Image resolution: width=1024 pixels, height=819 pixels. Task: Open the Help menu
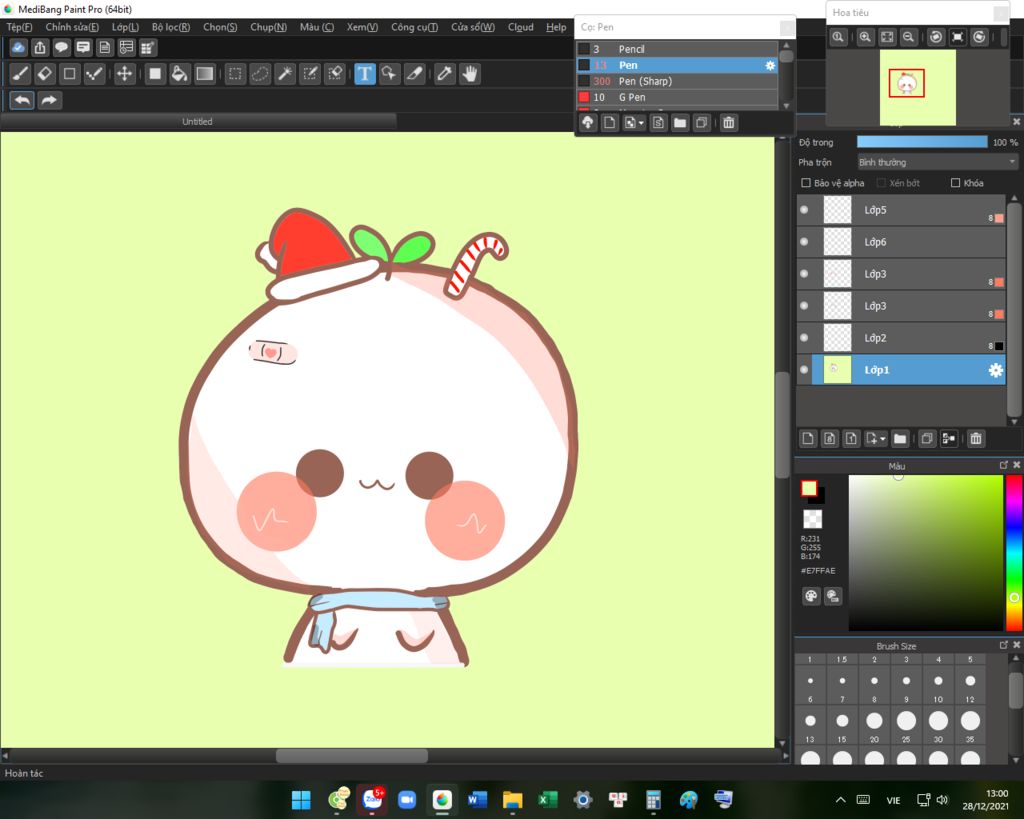[556, 27]
